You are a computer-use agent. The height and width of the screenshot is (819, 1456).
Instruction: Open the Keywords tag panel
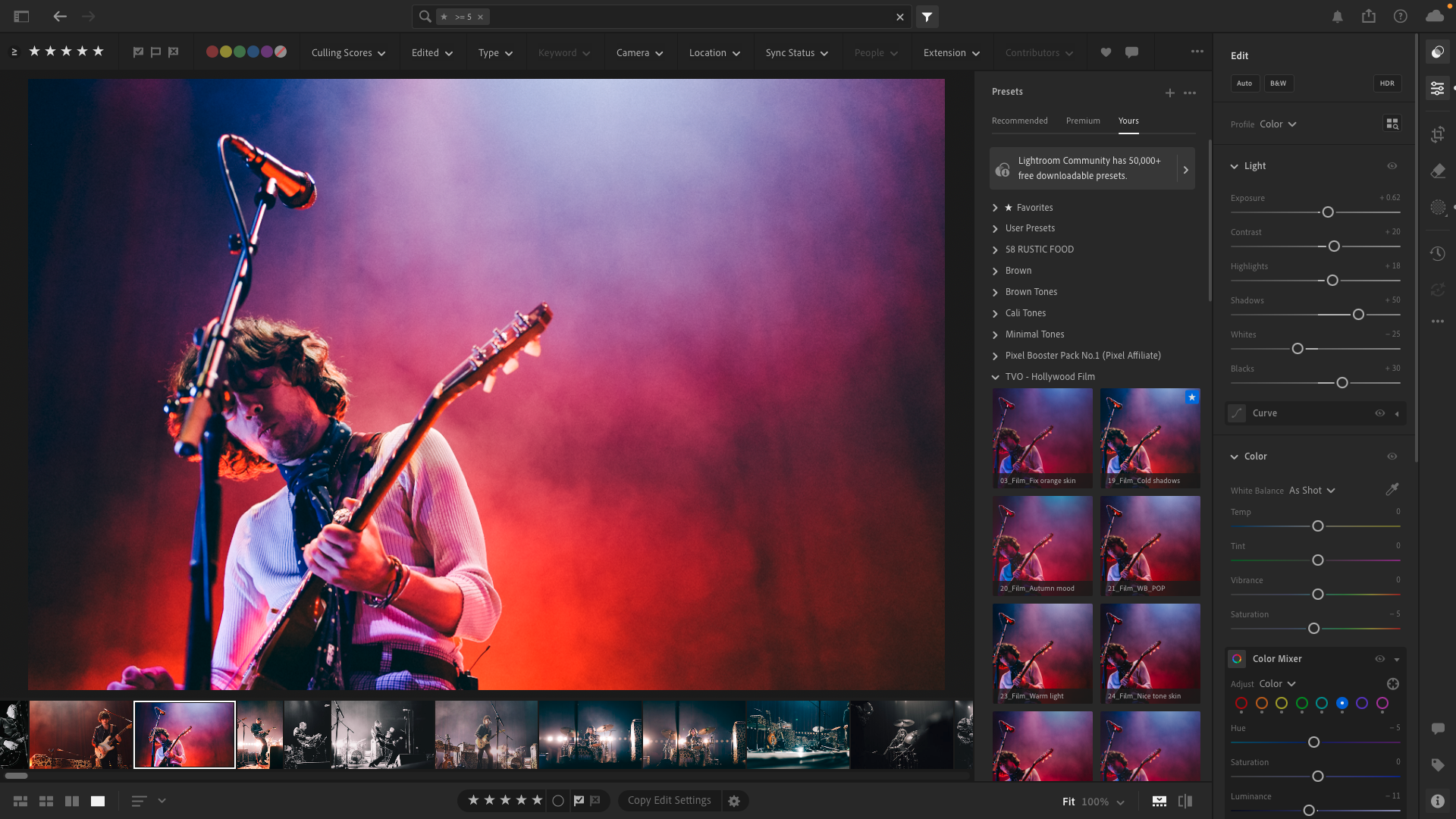pos(1437,765)
